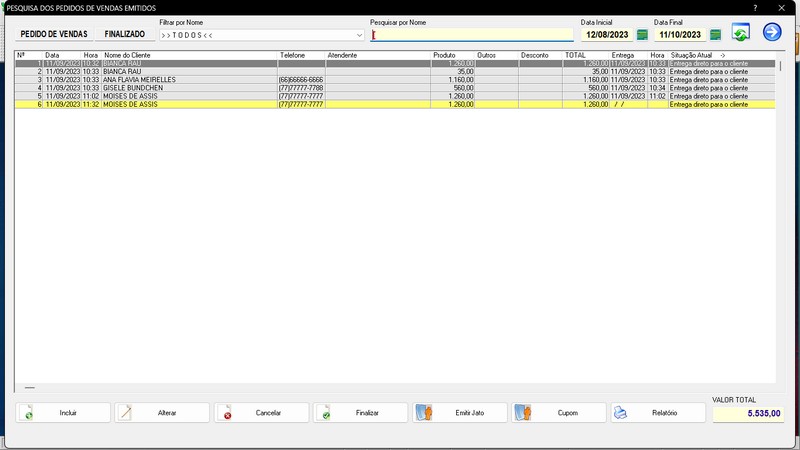Image resolution: width=800 pixels, height=450 pixels.
Task: Expand the Filtrar por Nome dropdown
Action: 359,35
